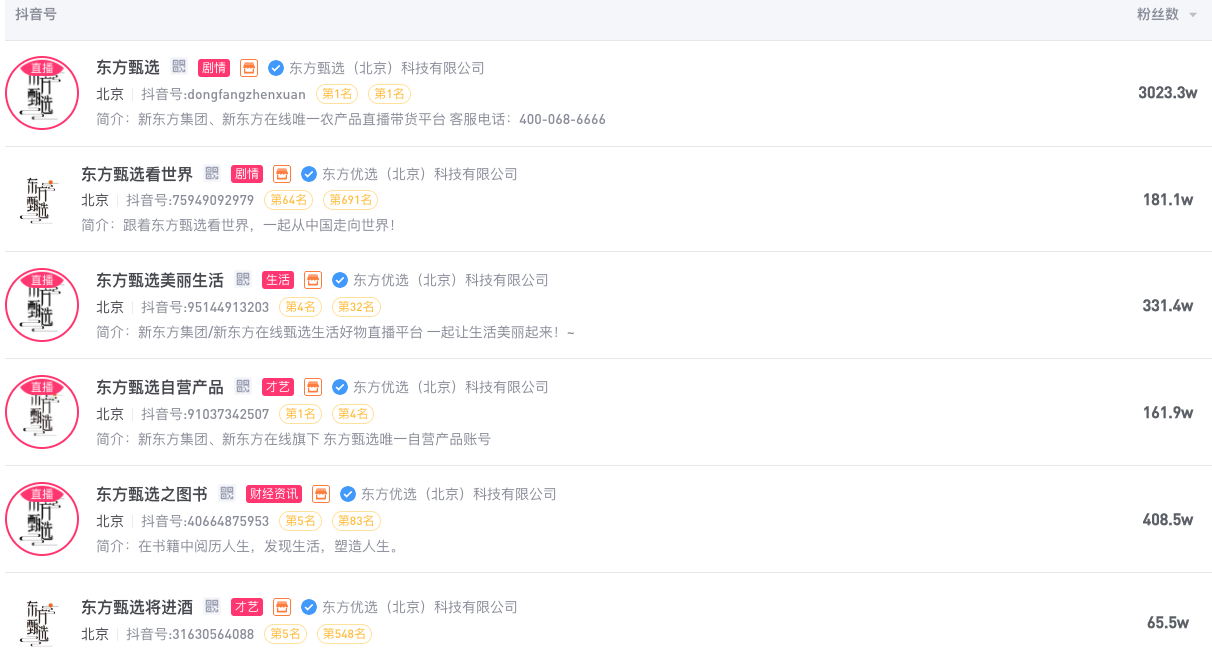Image resolution: width=1212 pixels, height=660 pixels.
Task: Sort by 粉丝数 dropdown arrow
Action: (1192, 15)
